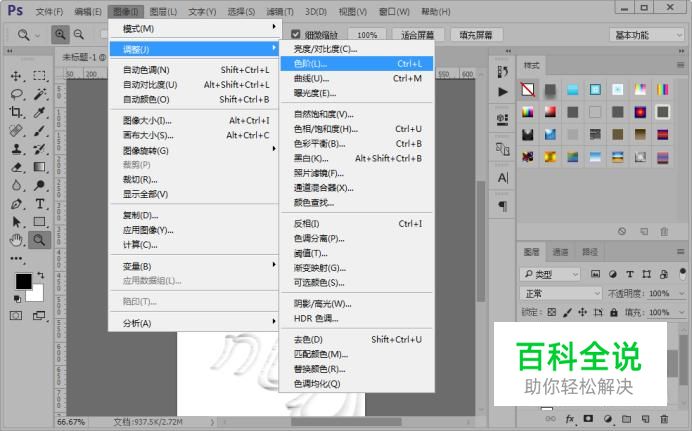Open the opacity 100% dropdown arrow
This screenshot has width=692, height=431.
[x=681, y=293]
